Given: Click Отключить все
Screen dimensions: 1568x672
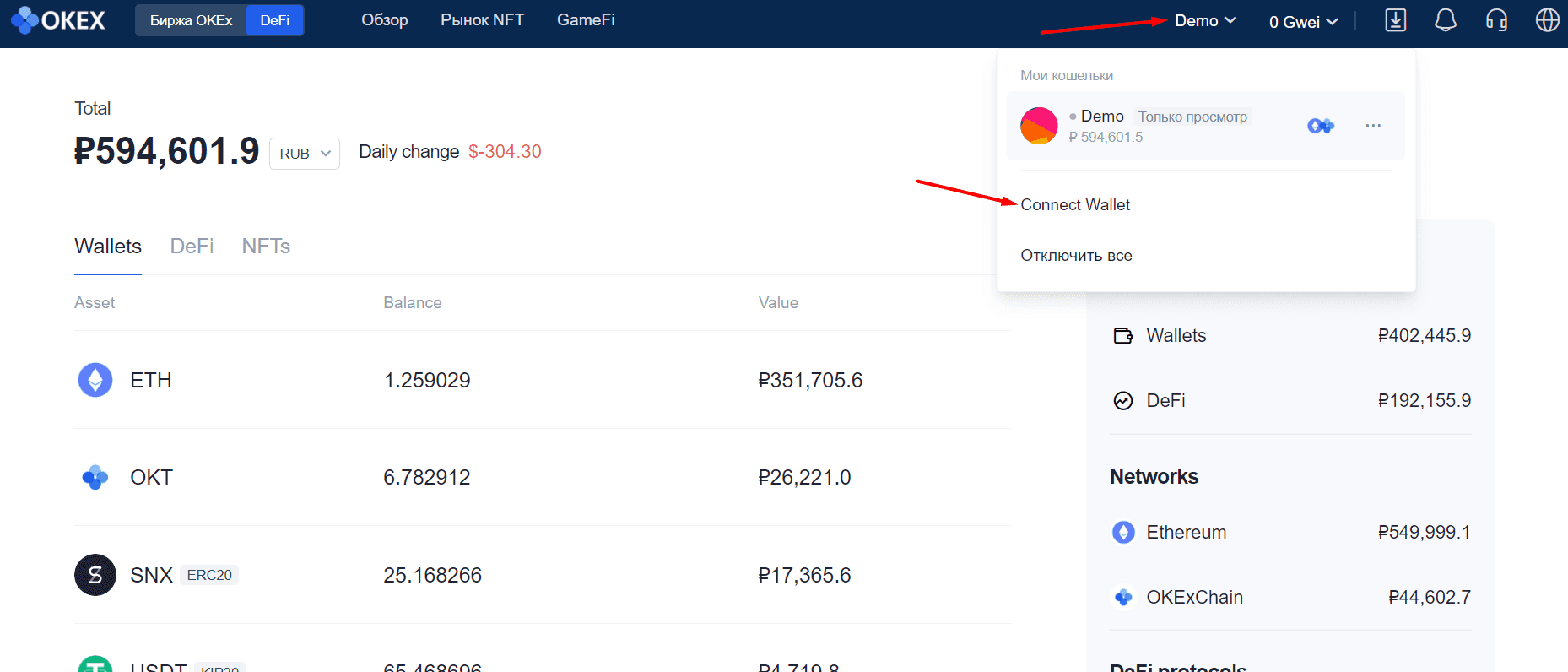Looking at the screenshot, I should 1076,255.
